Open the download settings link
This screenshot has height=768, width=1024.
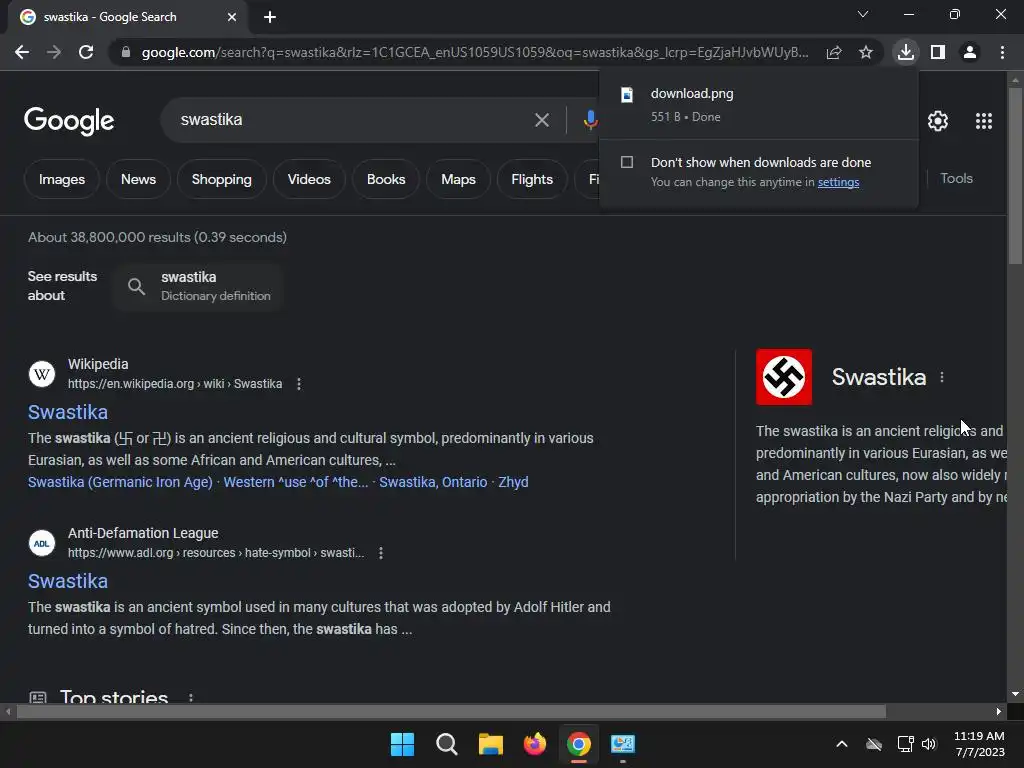pos(839,182)
